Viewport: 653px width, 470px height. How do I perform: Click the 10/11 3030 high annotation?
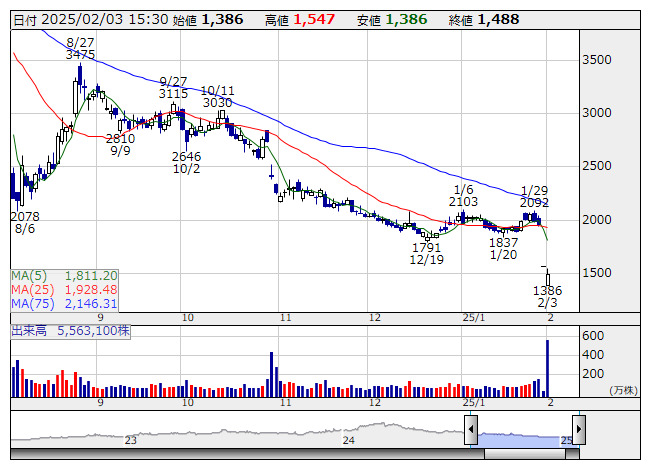(217, 97)
